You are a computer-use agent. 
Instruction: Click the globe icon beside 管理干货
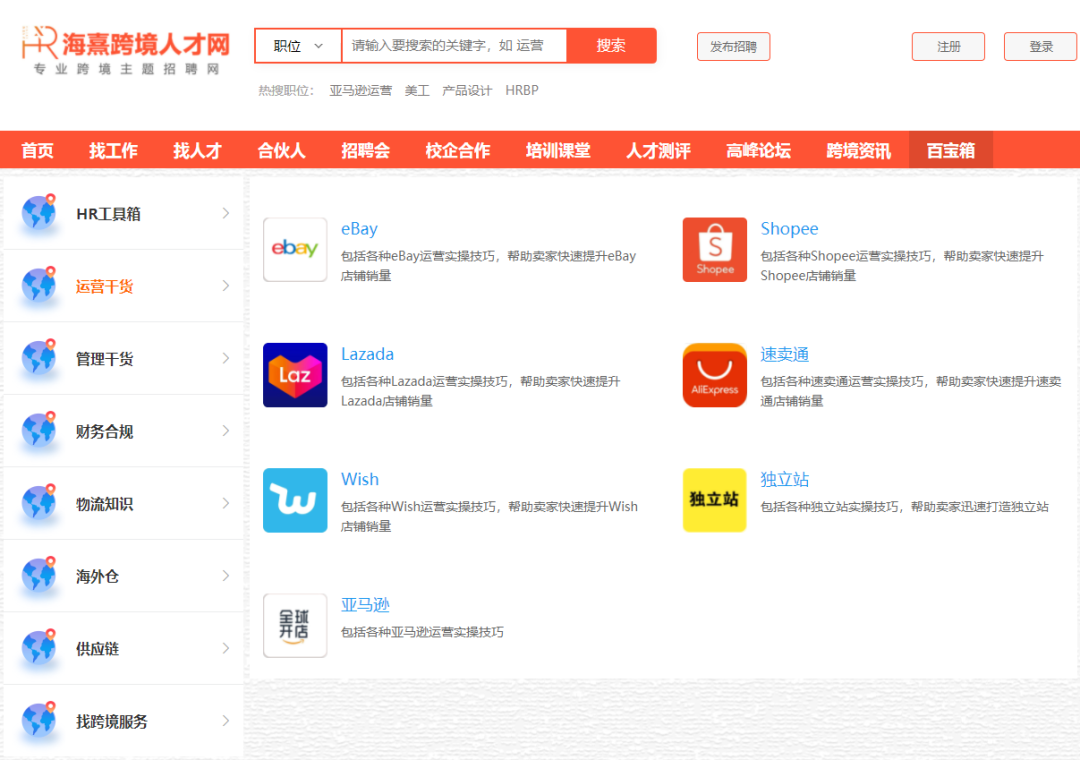click(39, 358)
